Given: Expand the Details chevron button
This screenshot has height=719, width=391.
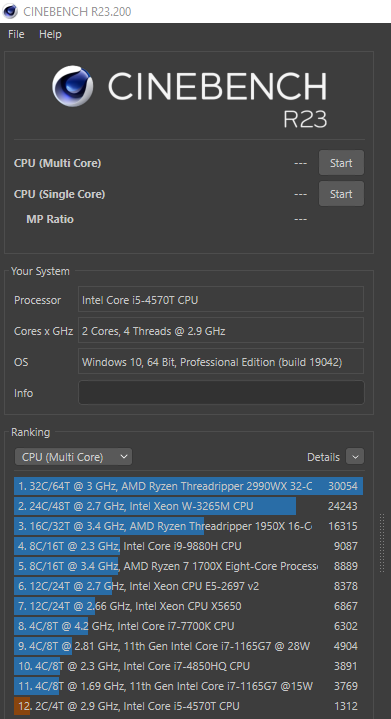Looking at the screenshot, I should [355, 457].
